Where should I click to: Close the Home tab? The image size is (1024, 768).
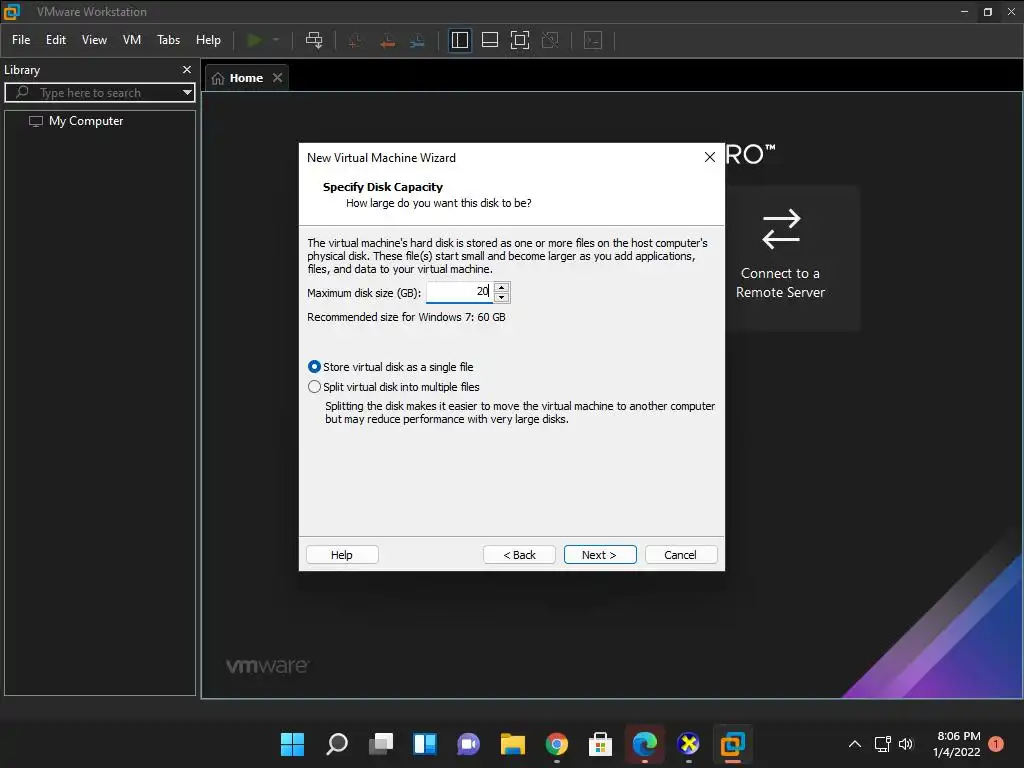point(278,78)
